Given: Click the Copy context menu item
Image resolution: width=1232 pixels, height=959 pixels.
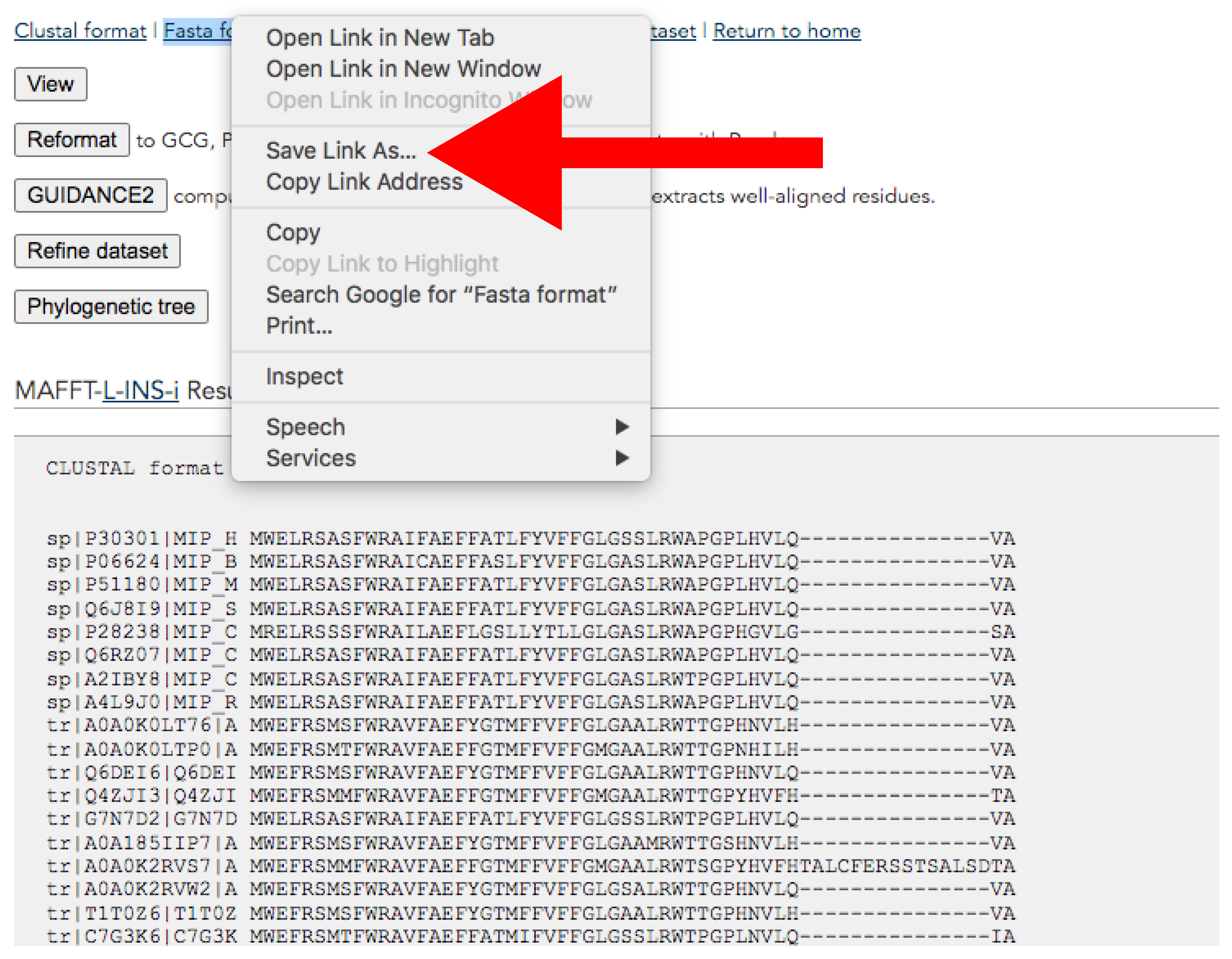Looking at the screenshot, I should pyautogui.click(x=293, y=232).
